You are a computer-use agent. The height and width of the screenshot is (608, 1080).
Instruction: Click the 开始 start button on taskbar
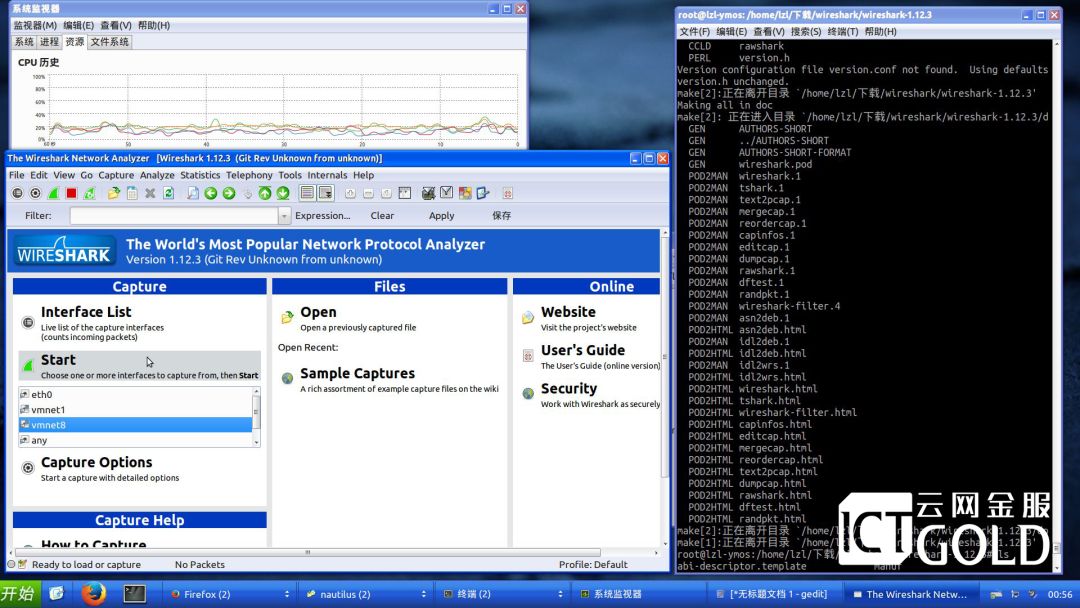click(x=19, y=594)
